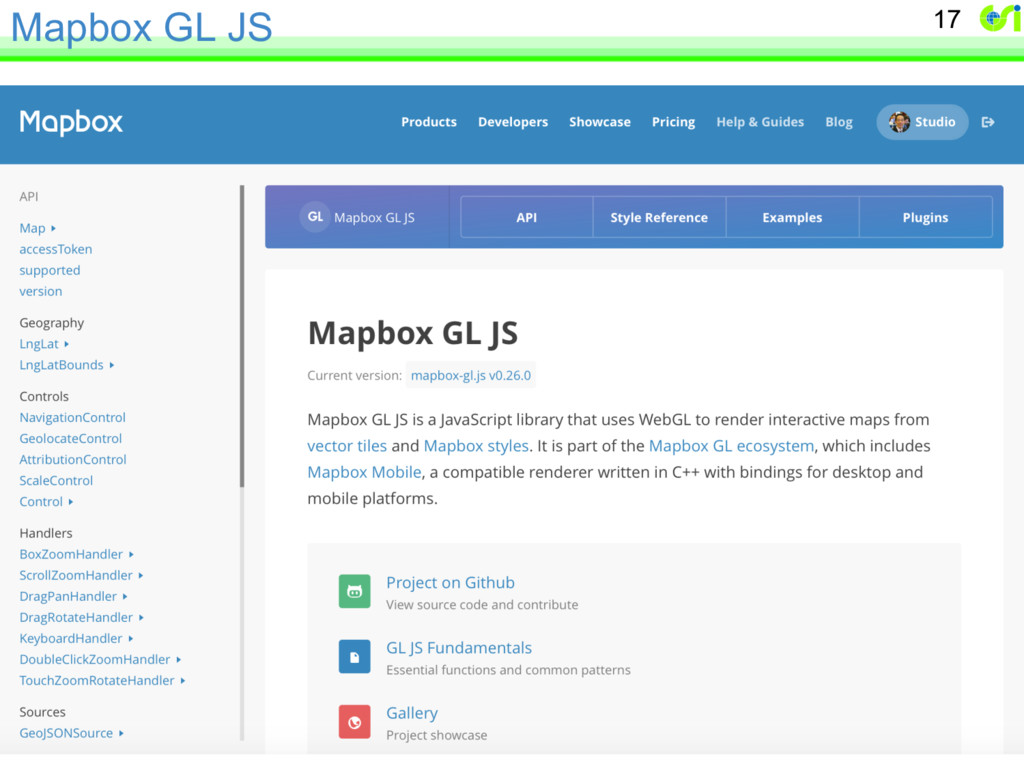Screen dimensions: 1024x768
Task: Switch to the API tab
Action: click(526, 217)
